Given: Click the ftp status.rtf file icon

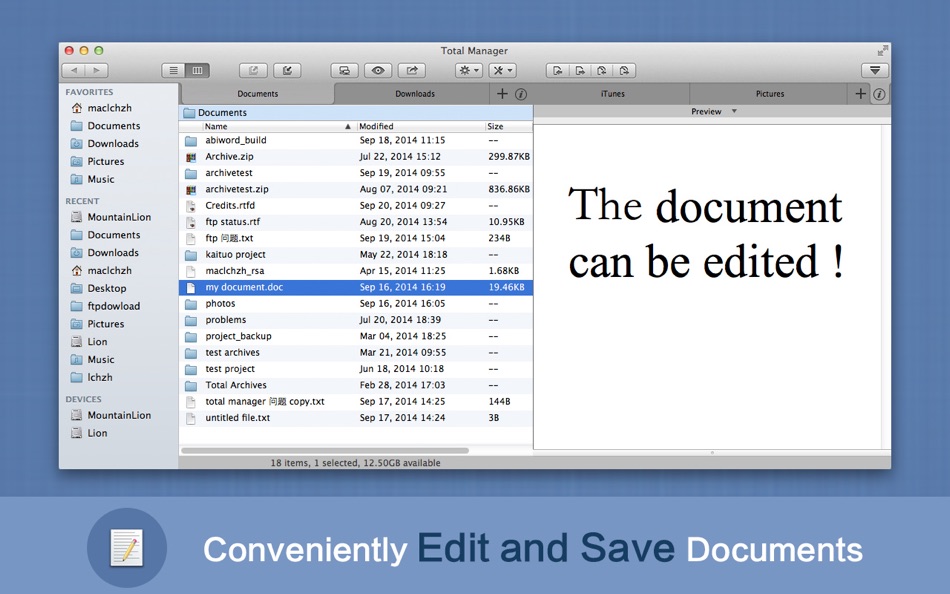Looking at the screenshot, I should (x=191, y=222).
